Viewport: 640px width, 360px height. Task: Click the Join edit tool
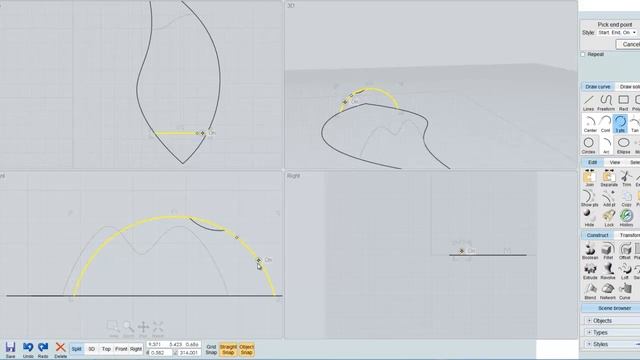(589, 178)
